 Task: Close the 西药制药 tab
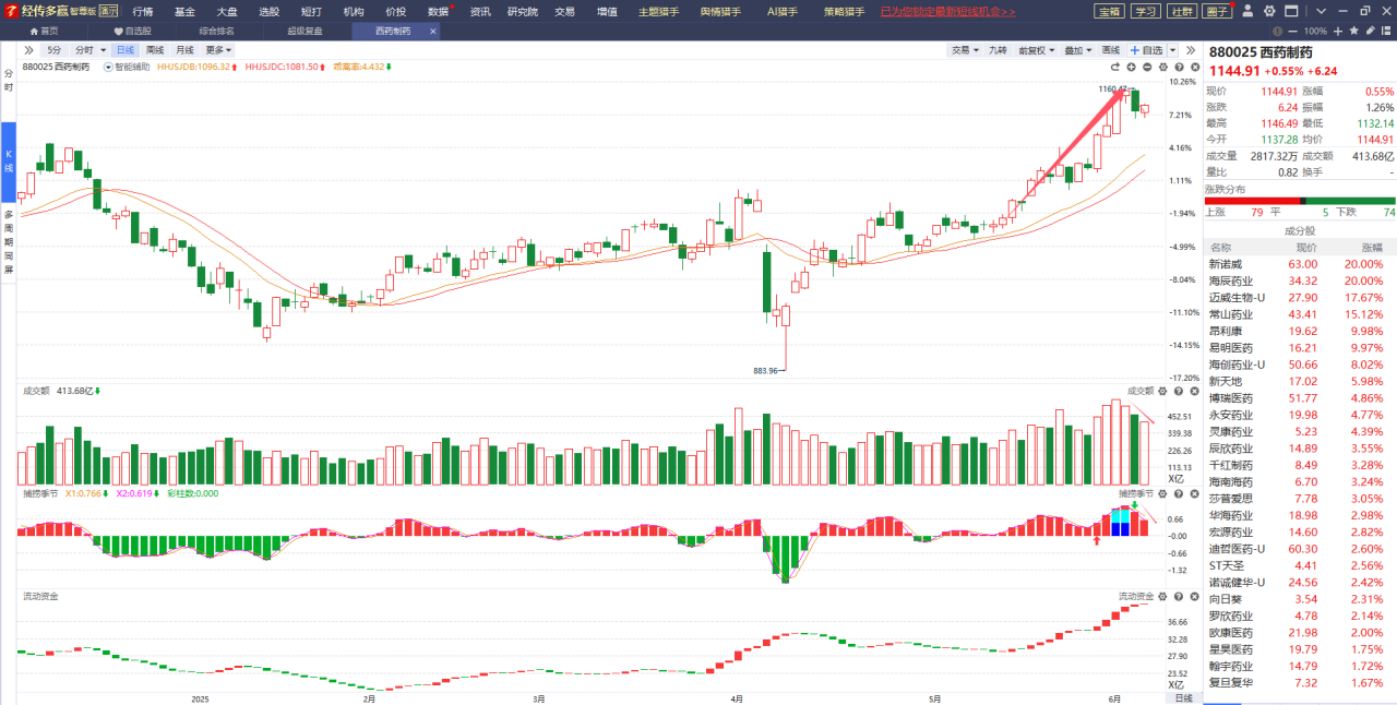click(x=433, y=31)
